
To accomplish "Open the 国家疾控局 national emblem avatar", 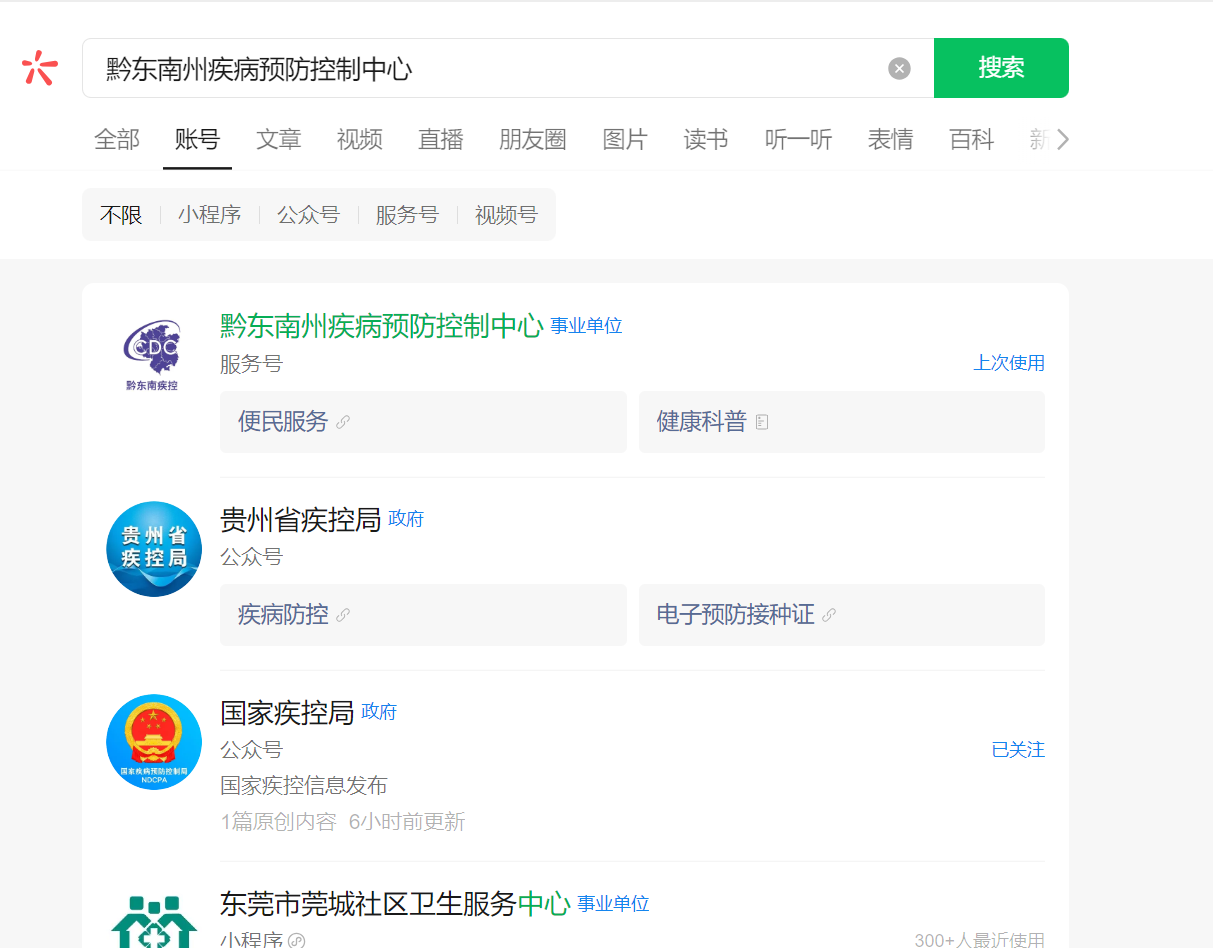I will click(x=154, y=742).
